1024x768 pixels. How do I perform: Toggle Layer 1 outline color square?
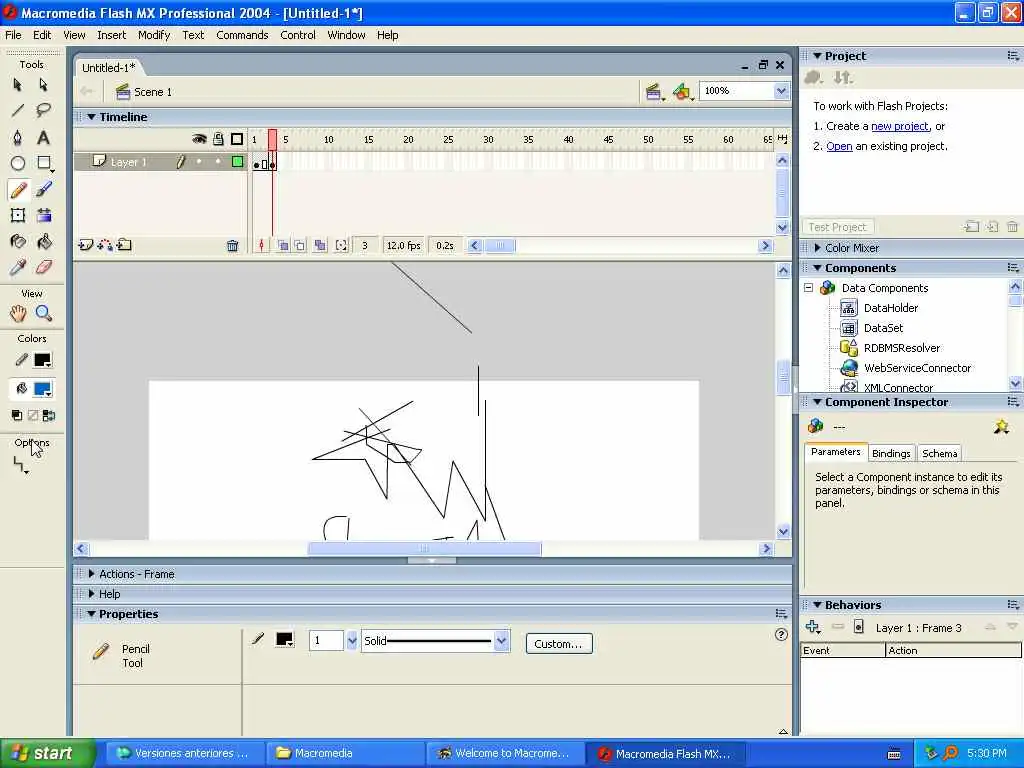238,161
